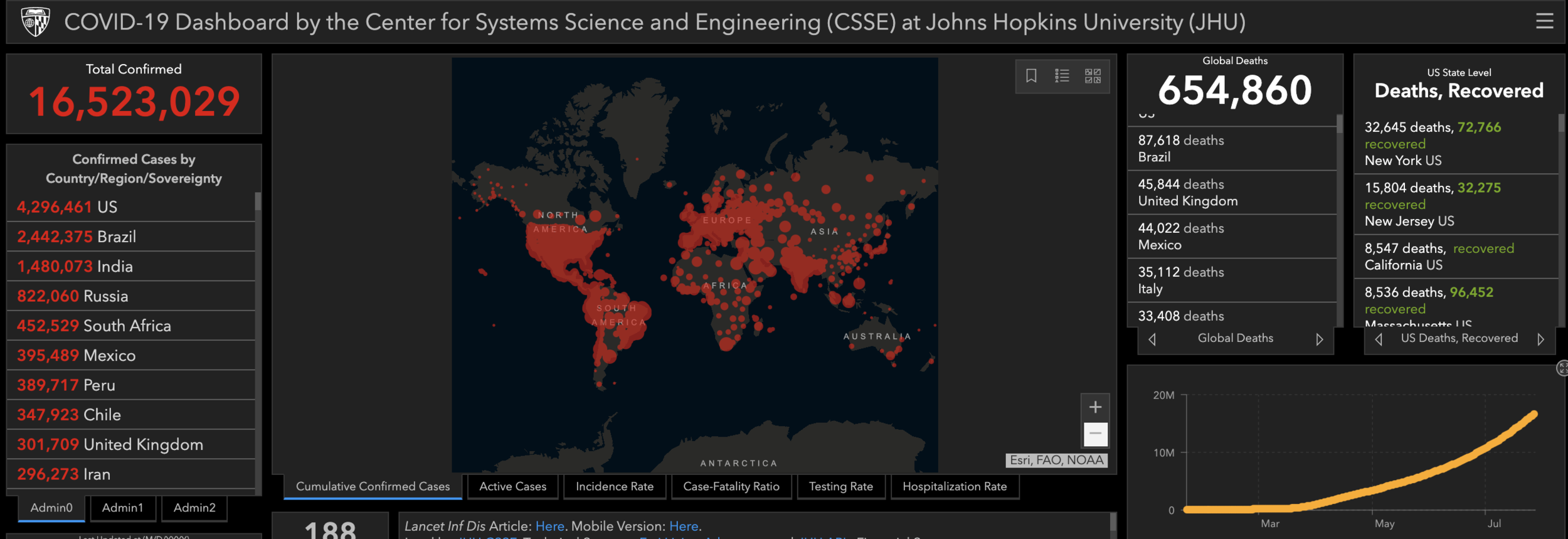Select Peru in confirmed cases list
Image resolution: width=1568 pixels, height=539 pixels.
point(130,385)
